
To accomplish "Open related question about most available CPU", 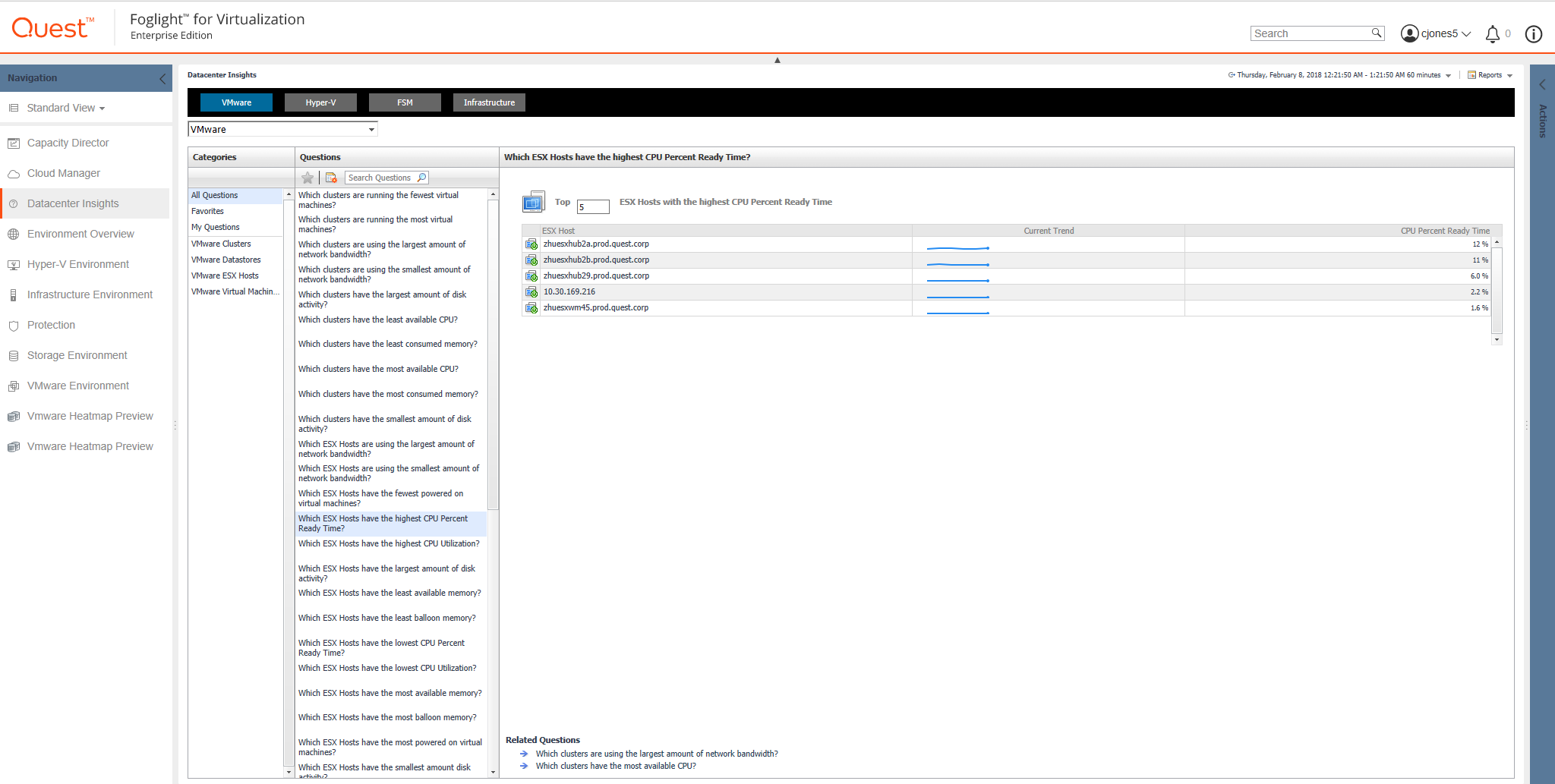I will [x=615, y=766].
